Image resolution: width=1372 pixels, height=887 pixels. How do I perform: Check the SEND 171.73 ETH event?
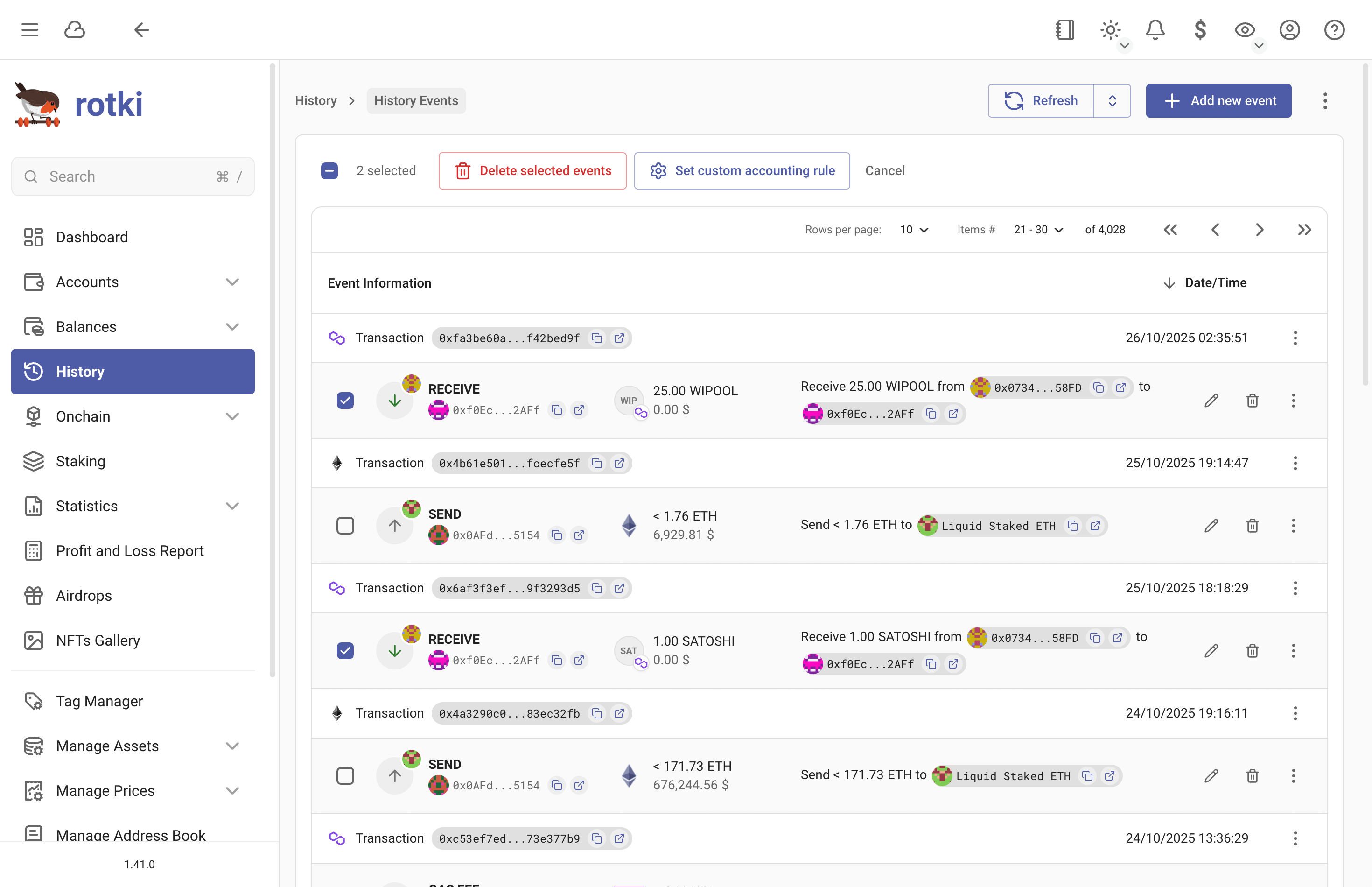pyautogui.click(x=345, y=776)
